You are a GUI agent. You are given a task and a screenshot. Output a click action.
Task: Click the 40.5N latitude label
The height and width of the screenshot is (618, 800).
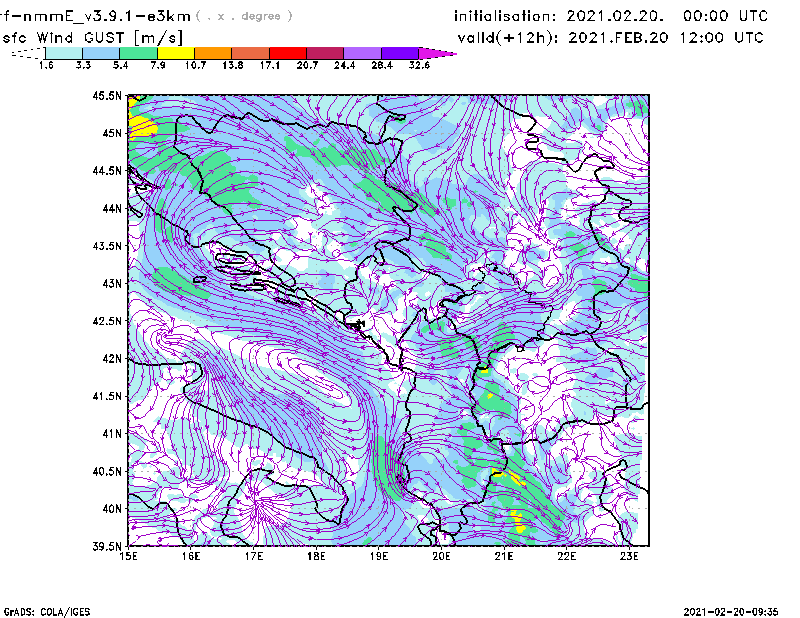(x=107, y=471)
